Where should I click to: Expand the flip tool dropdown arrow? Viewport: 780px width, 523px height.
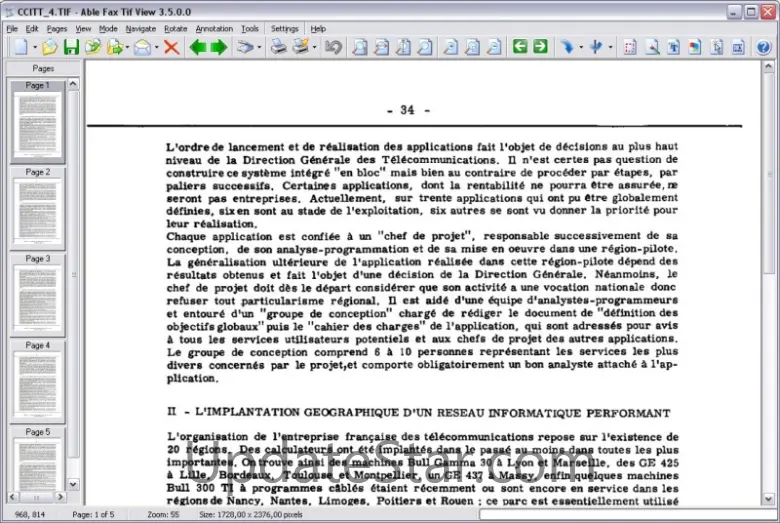tap(610, 48)
